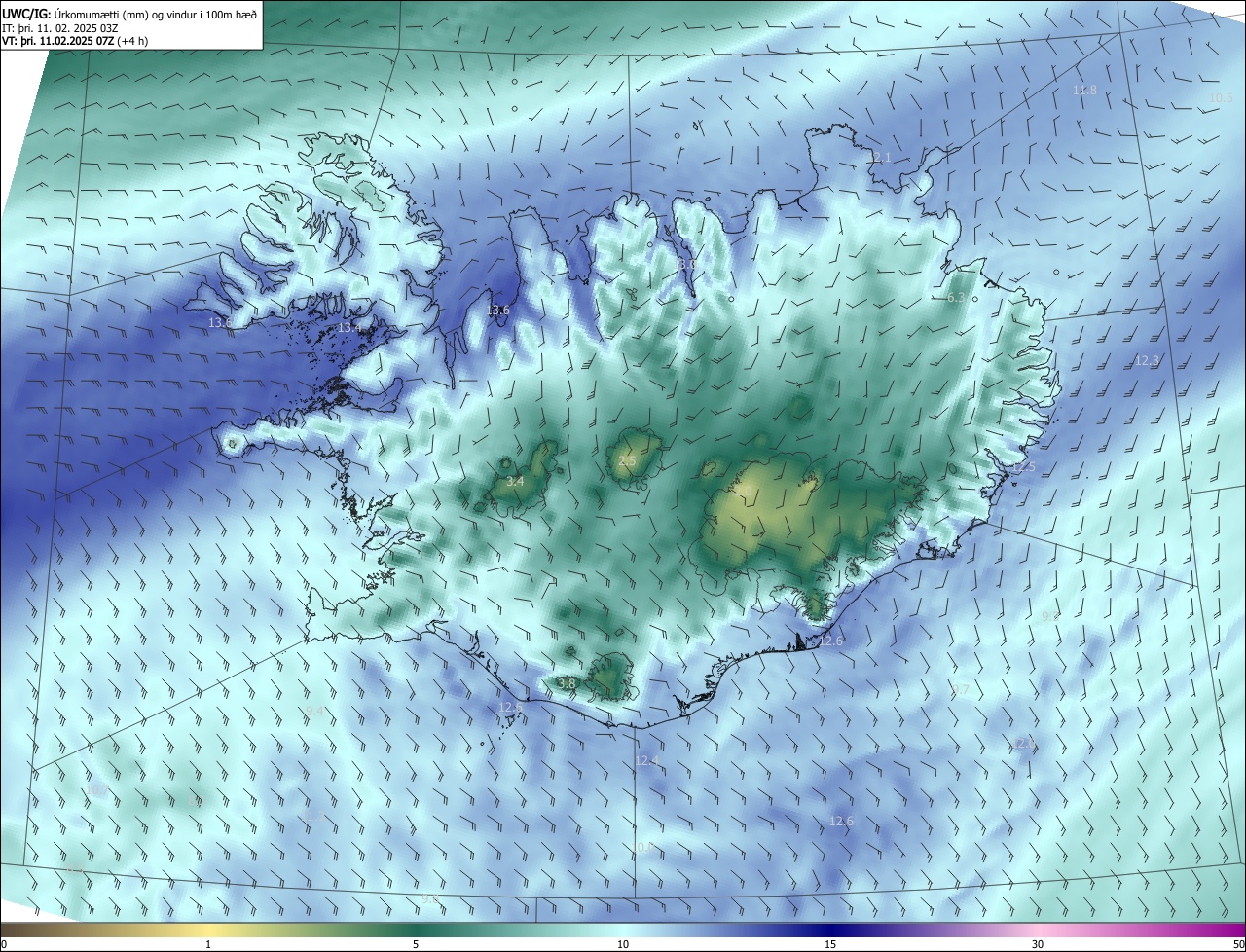Click the "12.4" value label on the map
The width and height of the screenshot is (1246, 952).
(646, 761)
